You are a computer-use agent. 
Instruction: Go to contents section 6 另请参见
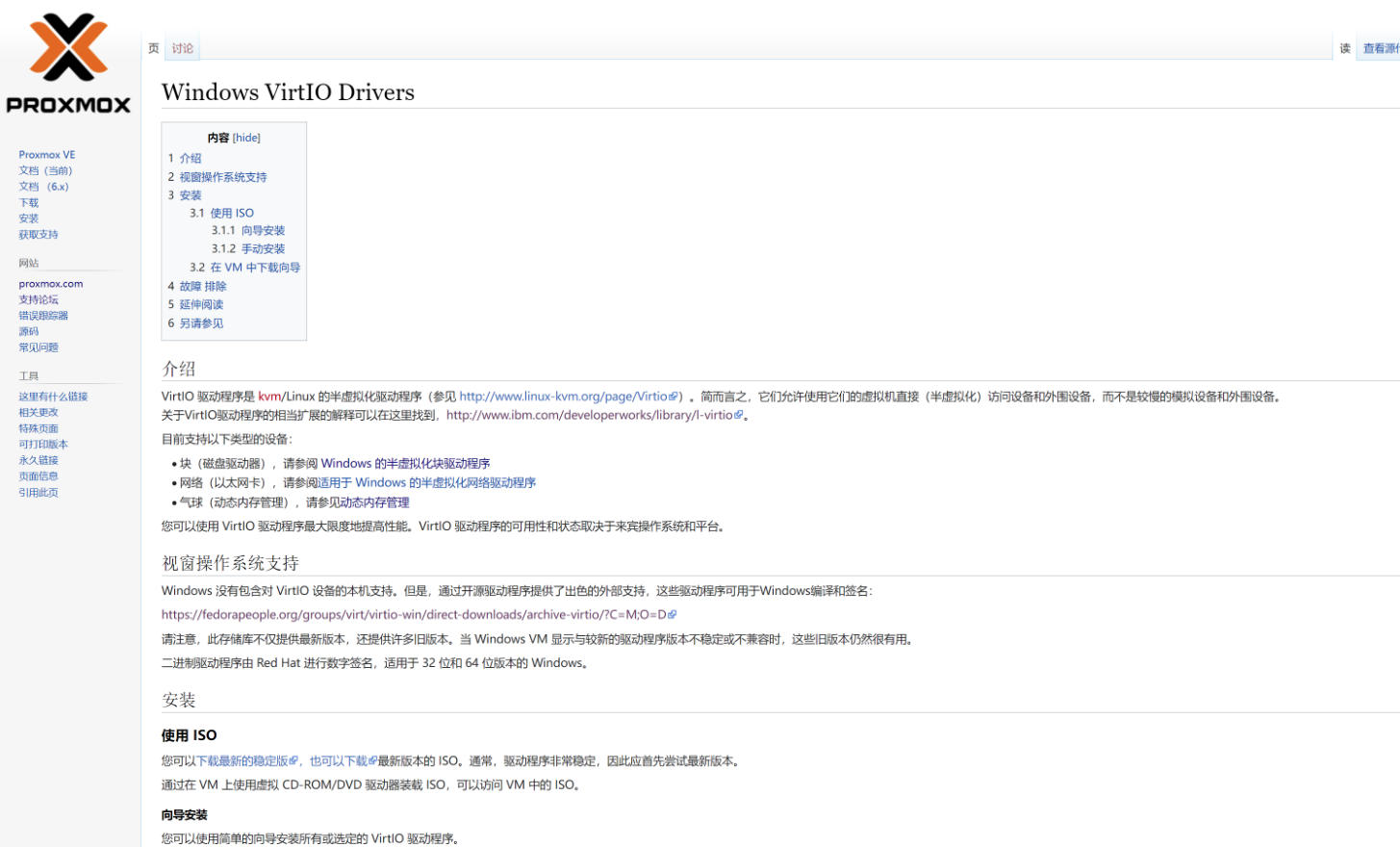click(201, 323)
